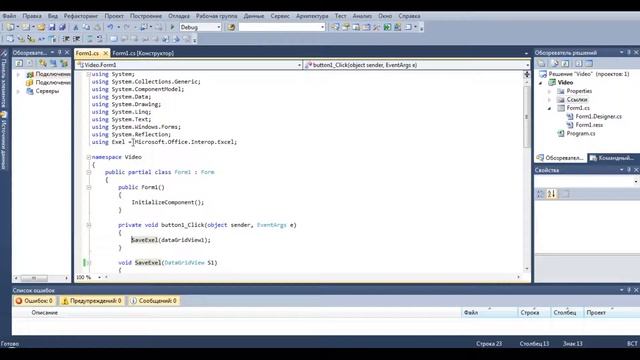Select the Video project node
This screenshot has width=640, height=360.
click(x=565, y=82)
